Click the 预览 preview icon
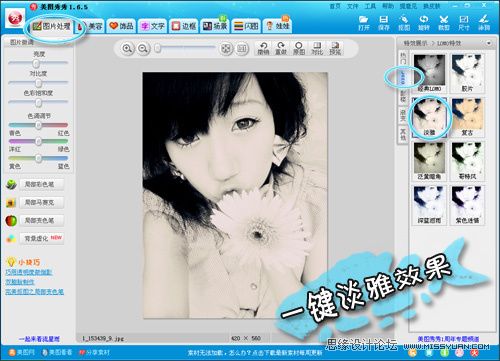The width and height of the screenshot is (500, 361). coord(335,49)
